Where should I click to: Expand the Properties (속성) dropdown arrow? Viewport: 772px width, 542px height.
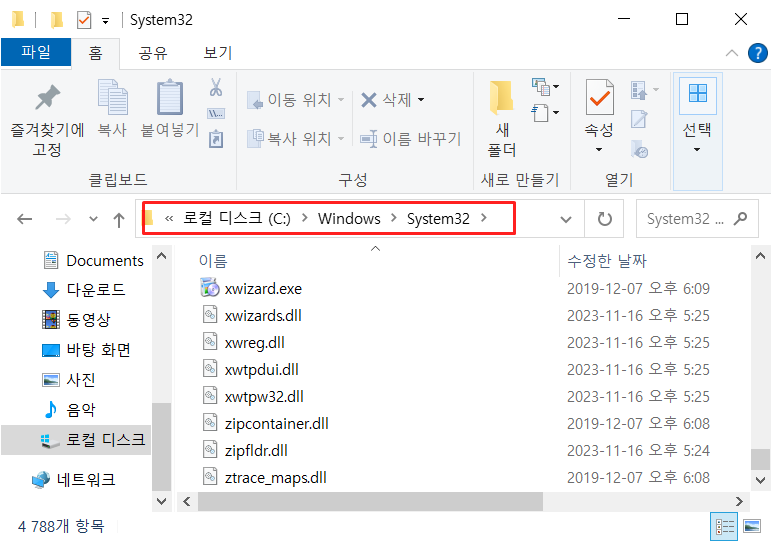point(599,150)
